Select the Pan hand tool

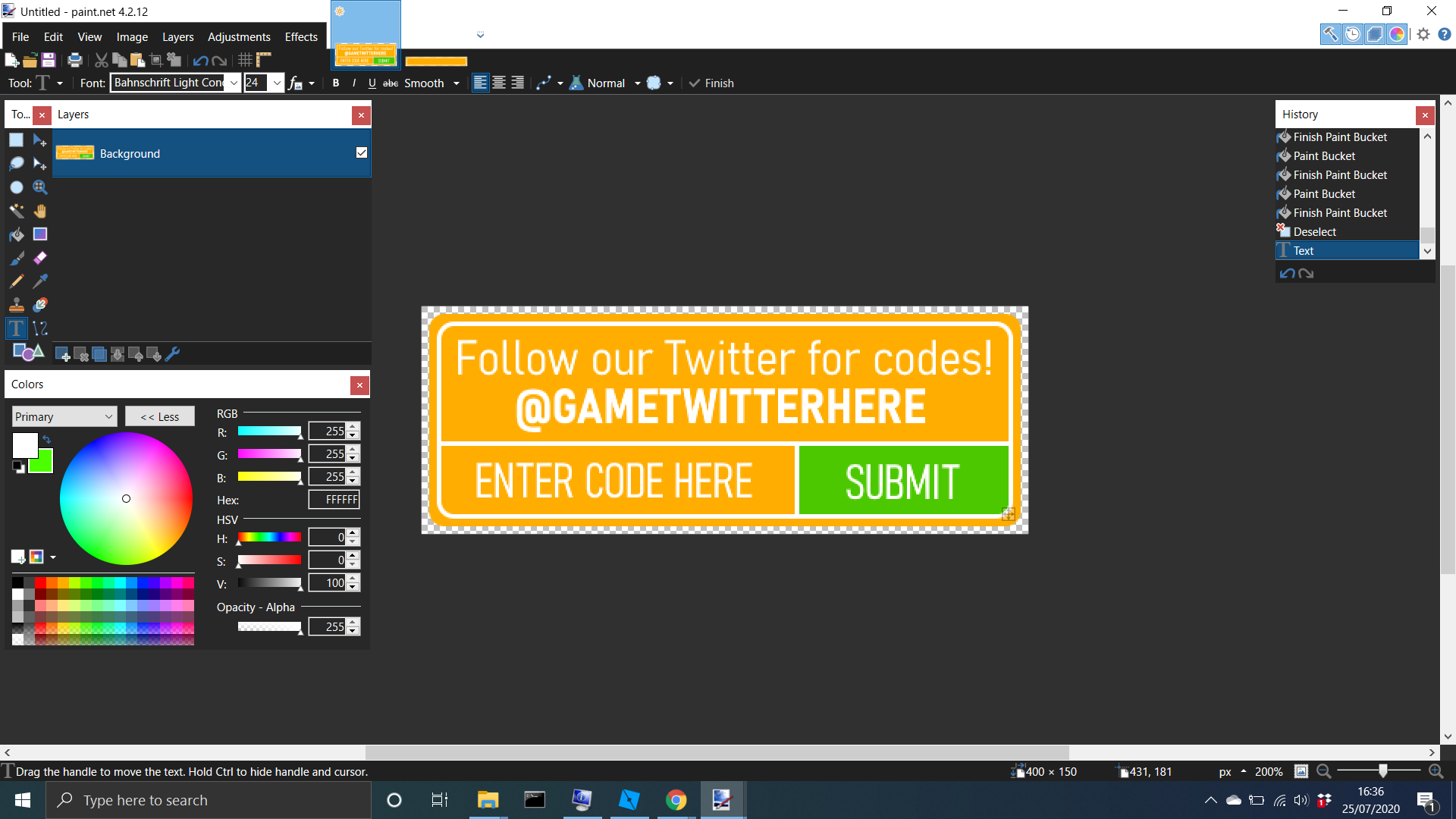pos(40,211)
